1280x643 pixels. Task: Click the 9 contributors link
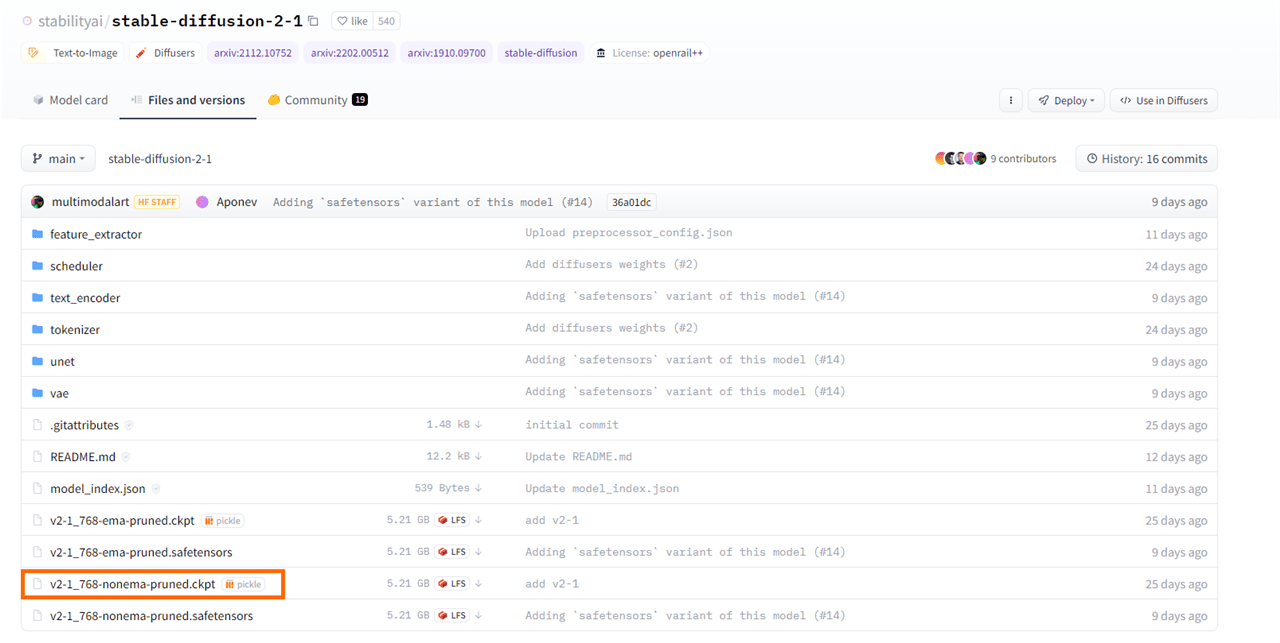[x=1023, y=159]
